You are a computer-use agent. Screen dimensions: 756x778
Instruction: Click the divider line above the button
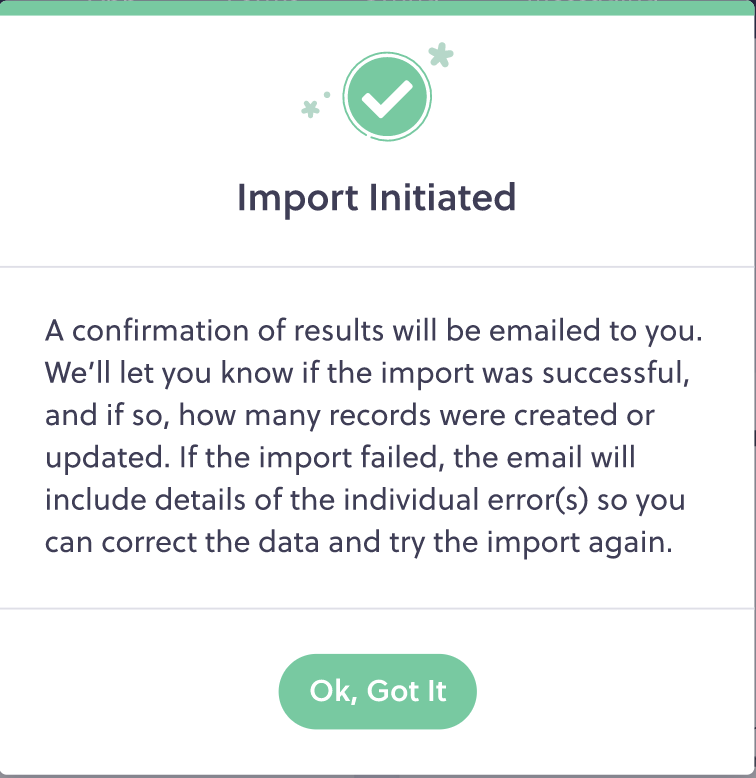377,608
